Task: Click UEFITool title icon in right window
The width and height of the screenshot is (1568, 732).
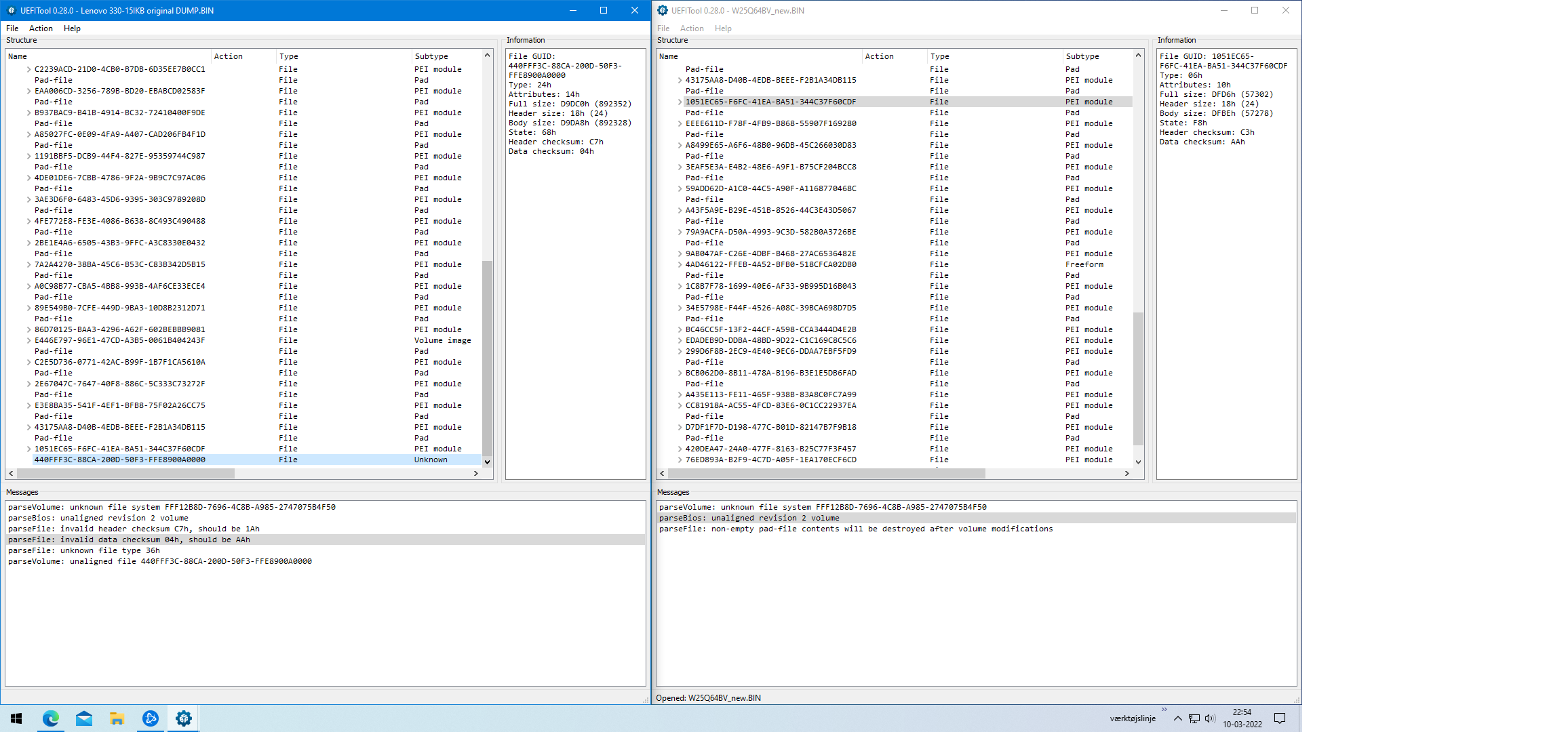Action: point(663,10)
